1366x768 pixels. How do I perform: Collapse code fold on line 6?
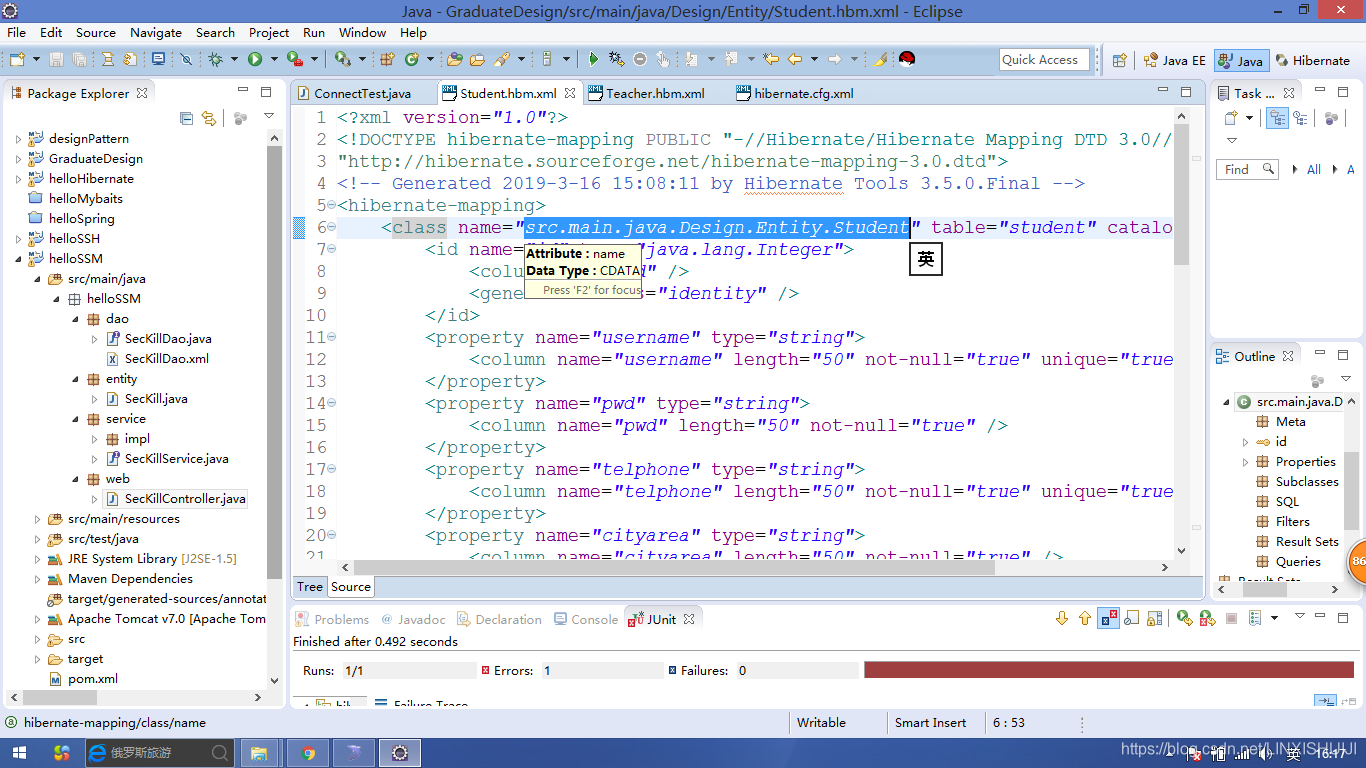pyautogui.click(x=331, y=227)
